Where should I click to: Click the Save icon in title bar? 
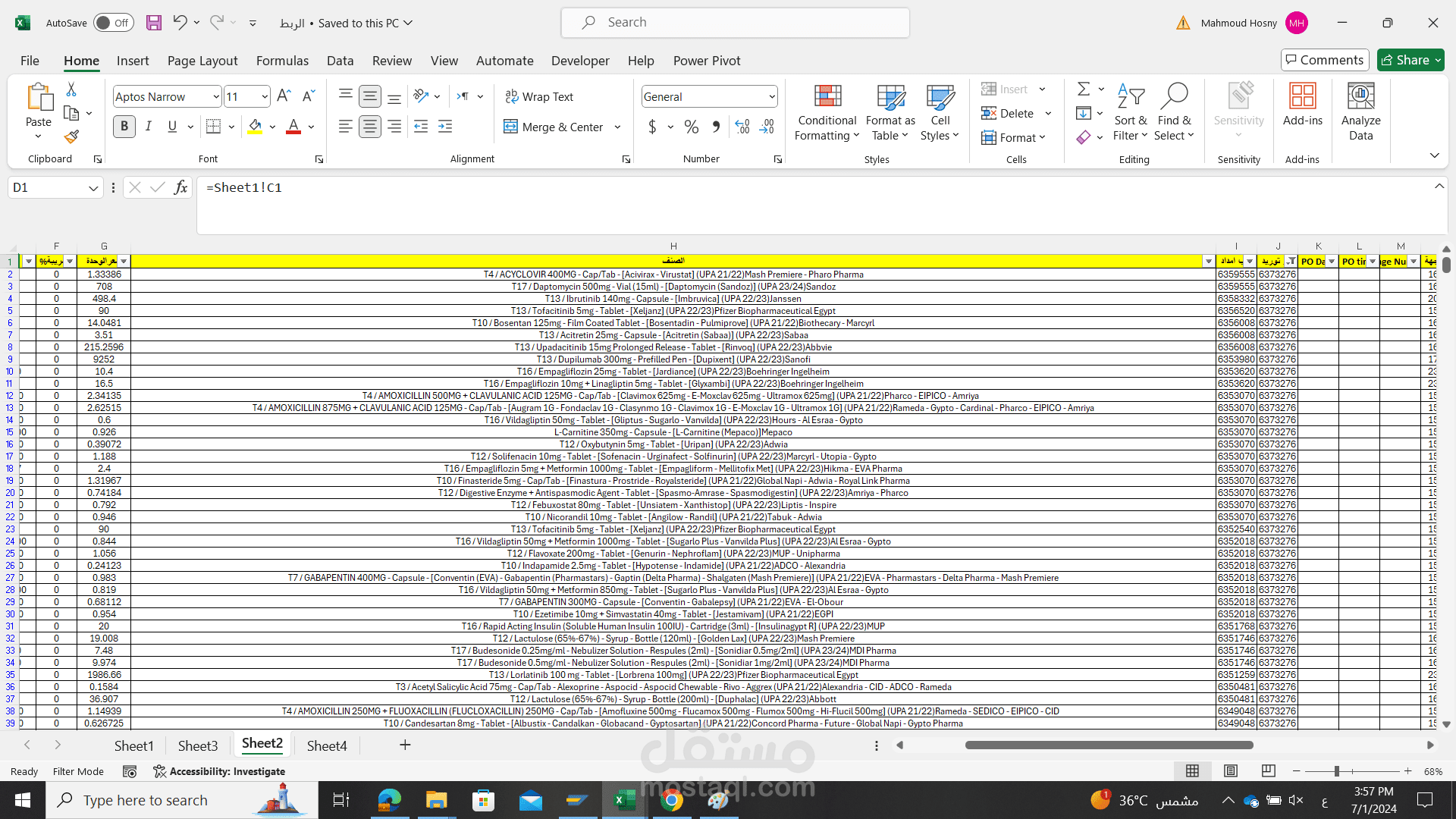[154, 23]
